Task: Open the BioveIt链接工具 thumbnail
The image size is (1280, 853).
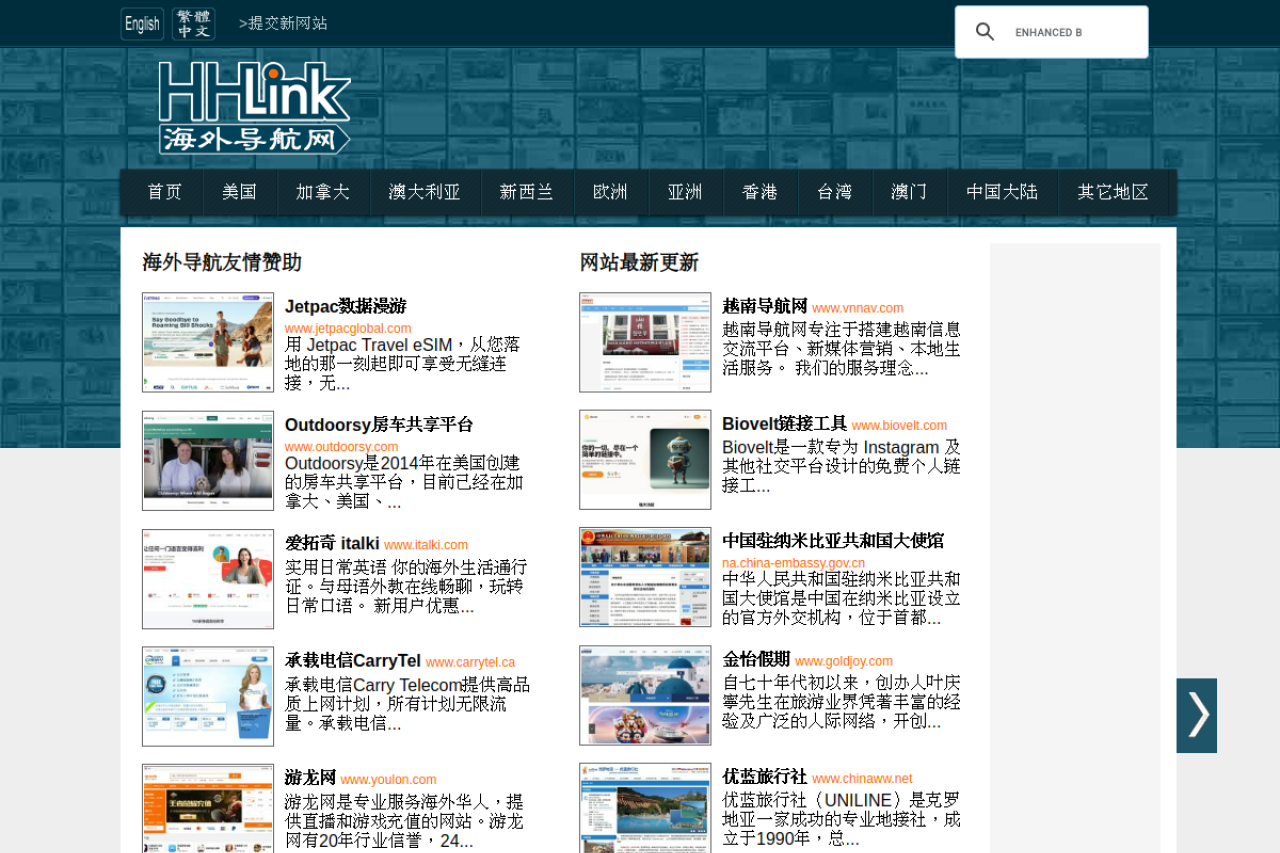Action: point(645,460)
